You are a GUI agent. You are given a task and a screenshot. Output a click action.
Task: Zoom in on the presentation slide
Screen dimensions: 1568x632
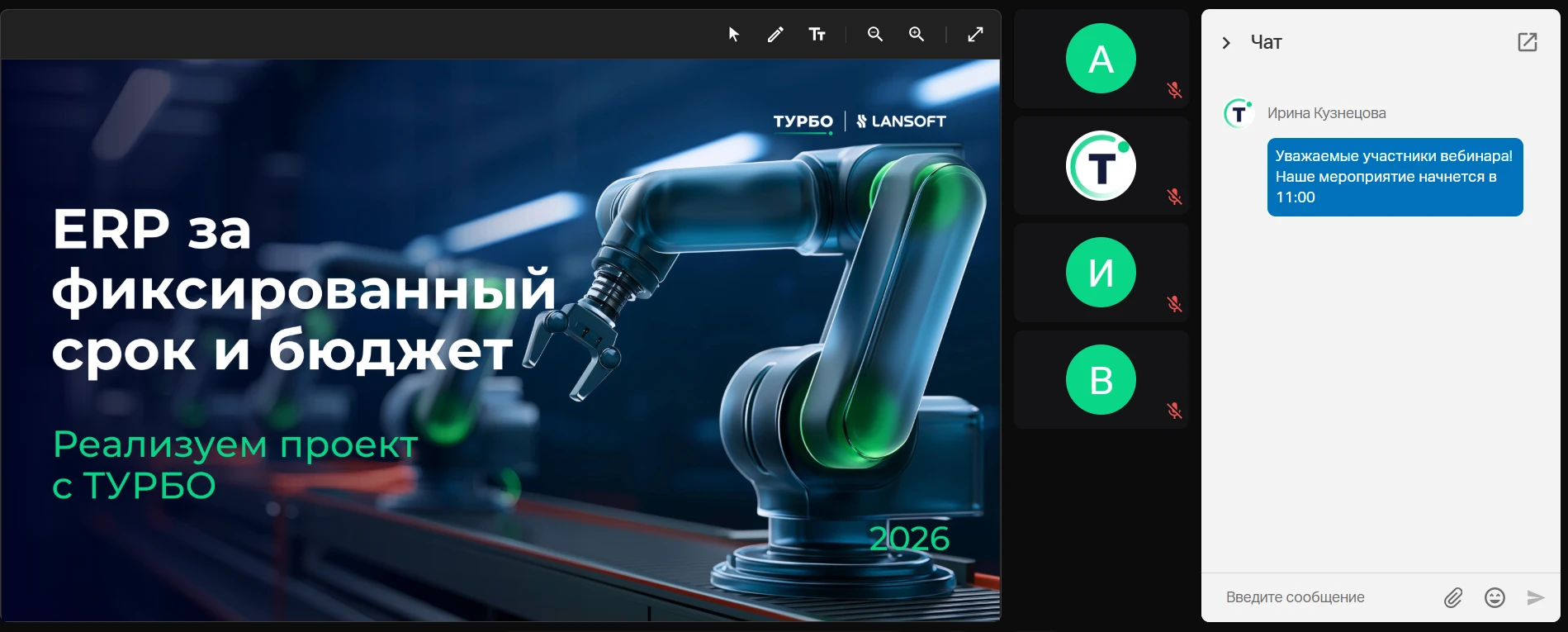[917, 34]
